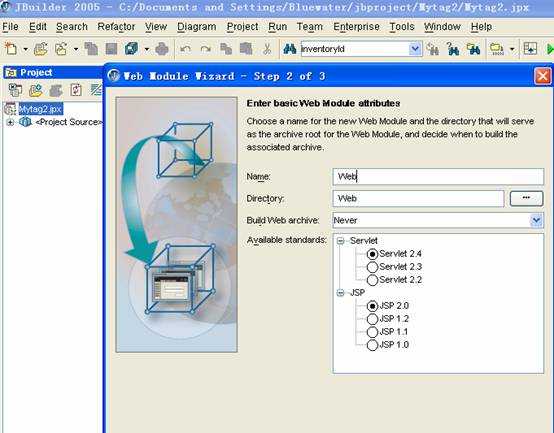The width and height of the screenshot is (554, 433).
Task: Click the Project Source tree item label
Action: 69,122
